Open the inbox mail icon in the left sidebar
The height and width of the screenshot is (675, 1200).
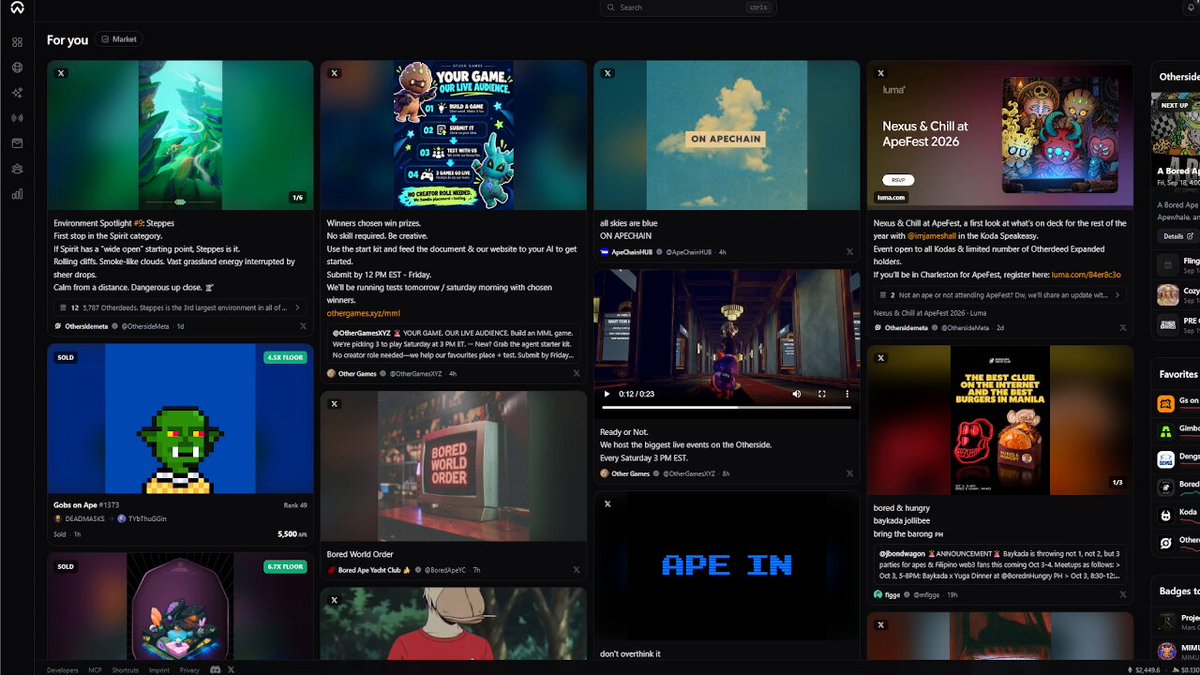click(17, 143)
